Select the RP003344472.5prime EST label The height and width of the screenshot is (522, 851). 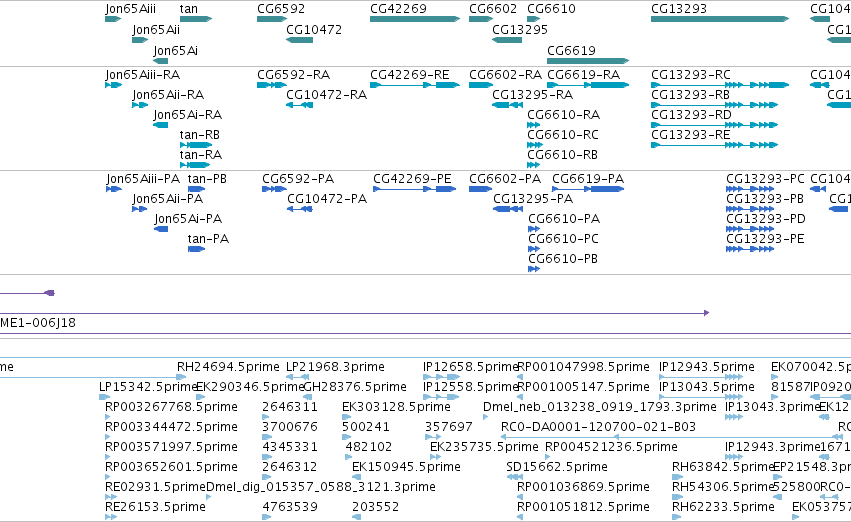[172, 427]
